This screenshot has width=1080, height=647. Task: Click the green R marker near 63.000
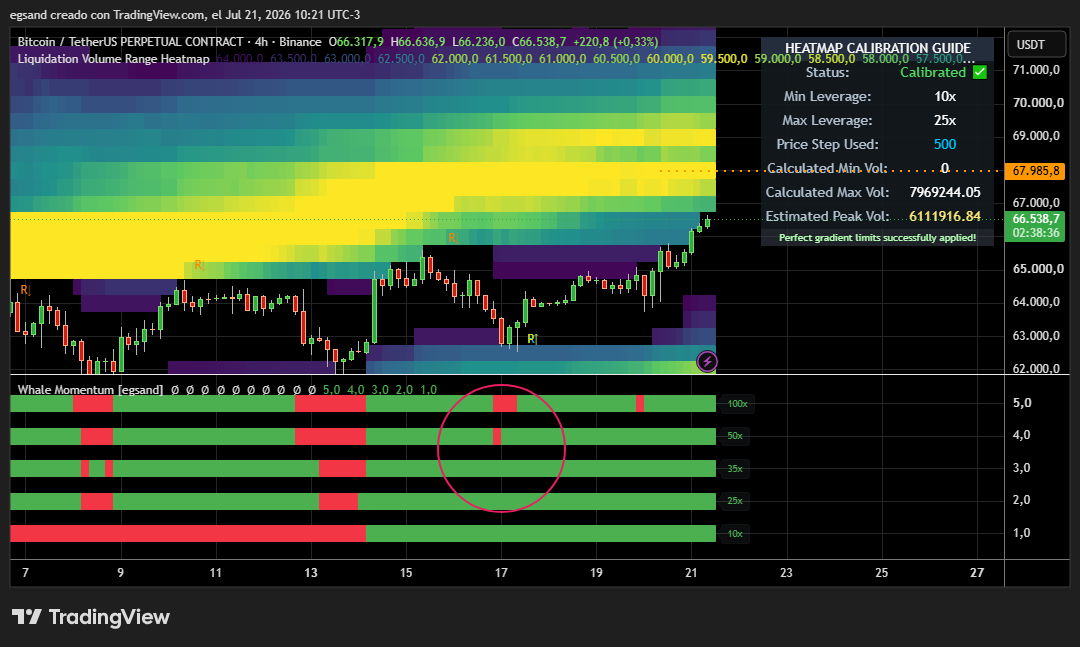click(532, 338)
